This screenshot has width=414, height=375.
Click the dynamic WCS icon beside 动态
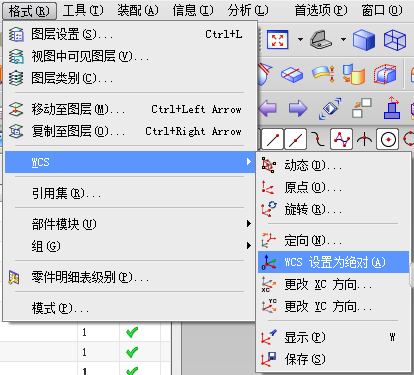(x=269, y=165)
